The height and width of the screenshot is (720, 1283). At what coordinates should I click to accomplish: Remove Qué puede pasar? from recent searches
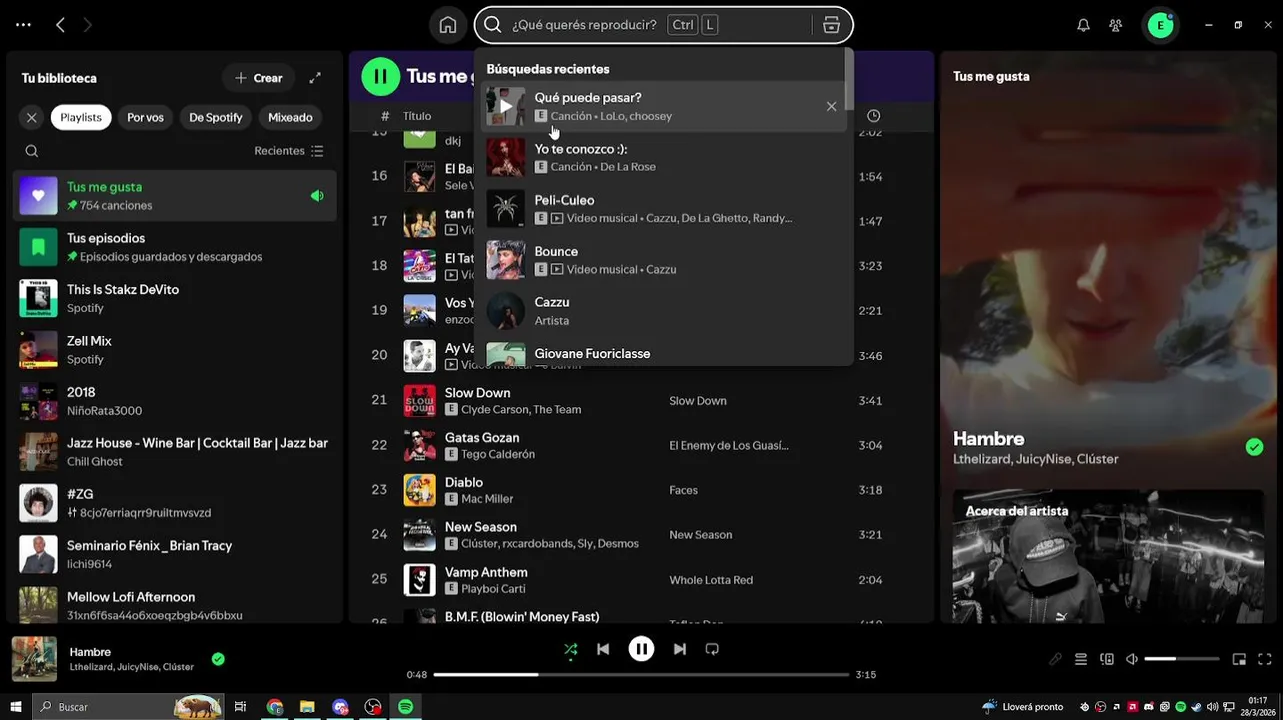click(x=831, y=106)
